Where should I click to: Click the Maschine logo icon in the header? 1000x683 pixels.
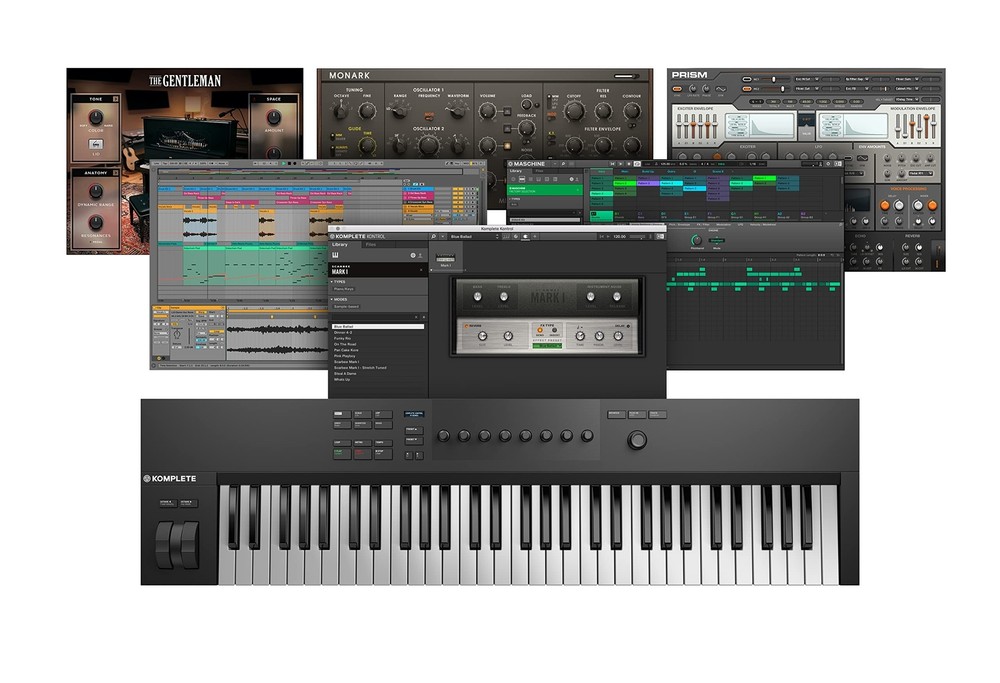click(x=512, y=163)
